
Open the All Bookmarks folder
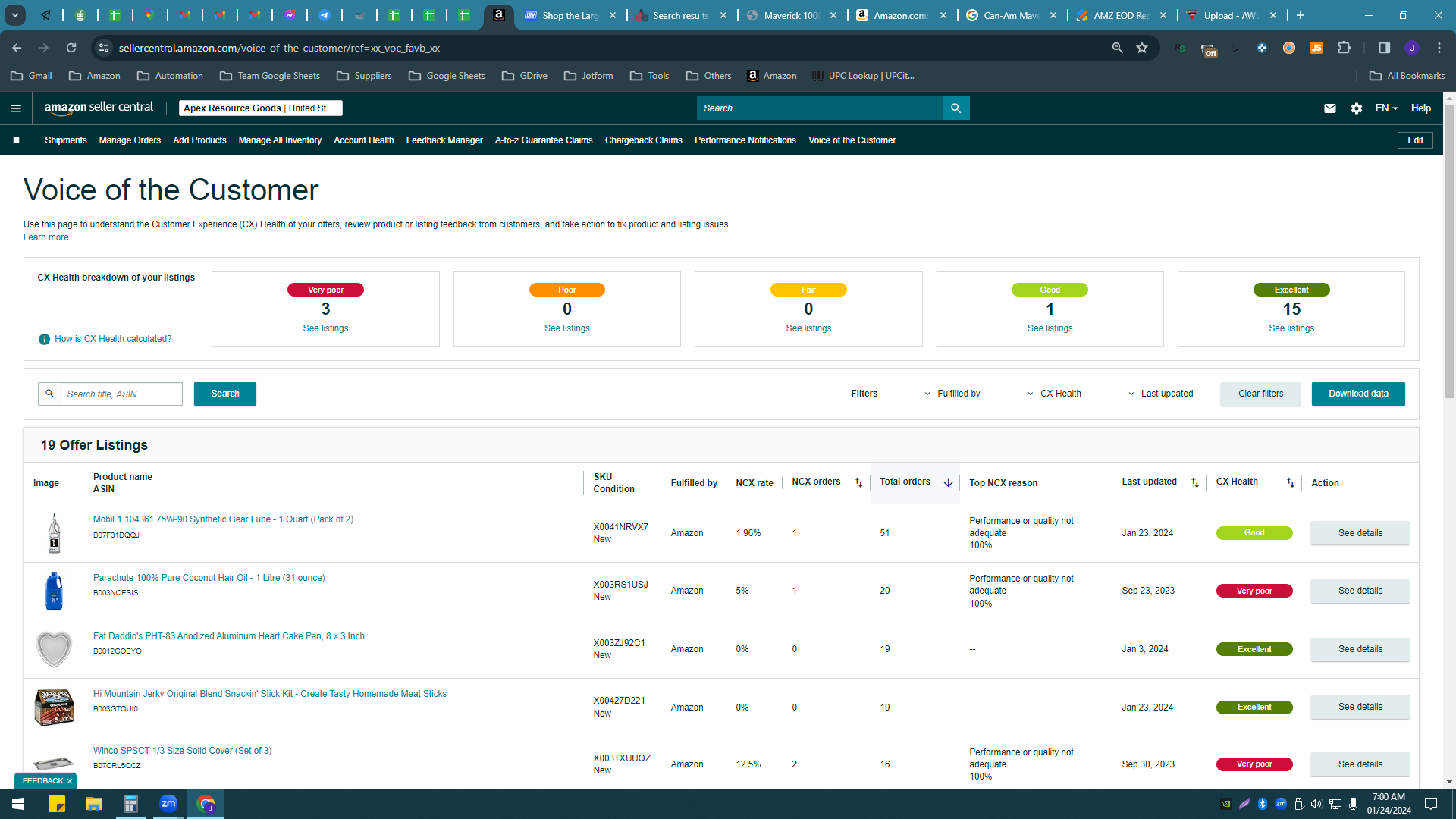tap(1407, 76)
